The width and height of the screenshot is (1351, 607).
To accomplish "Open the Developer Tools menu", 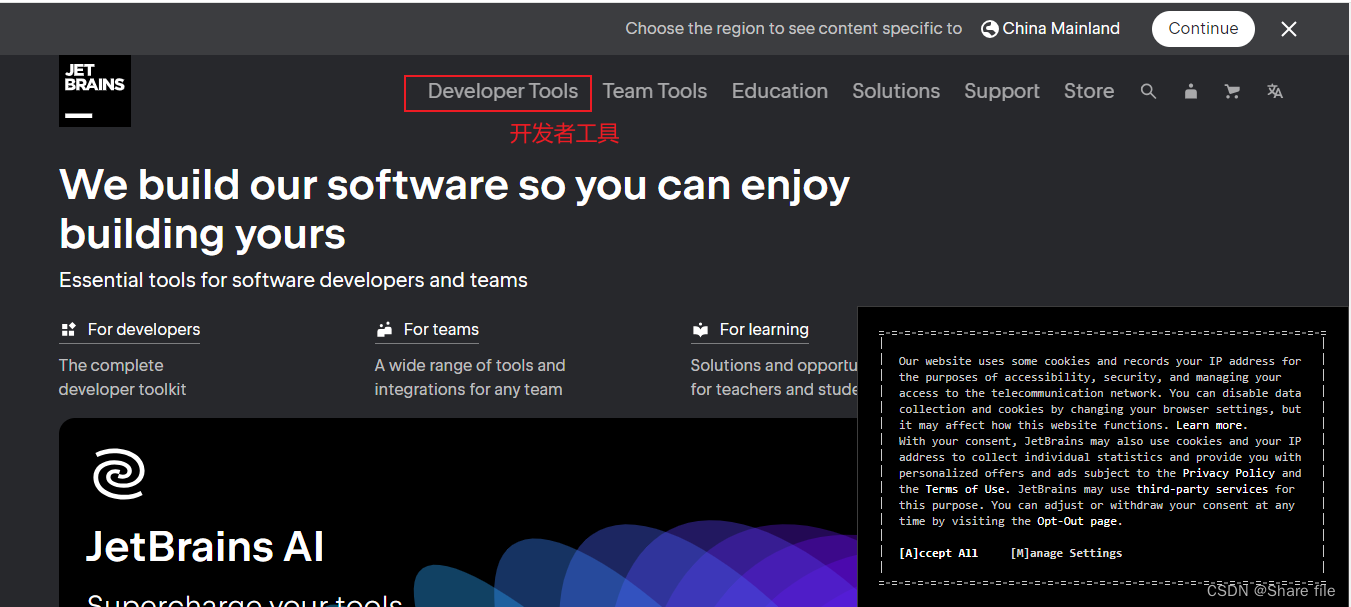I will point(503,91).
